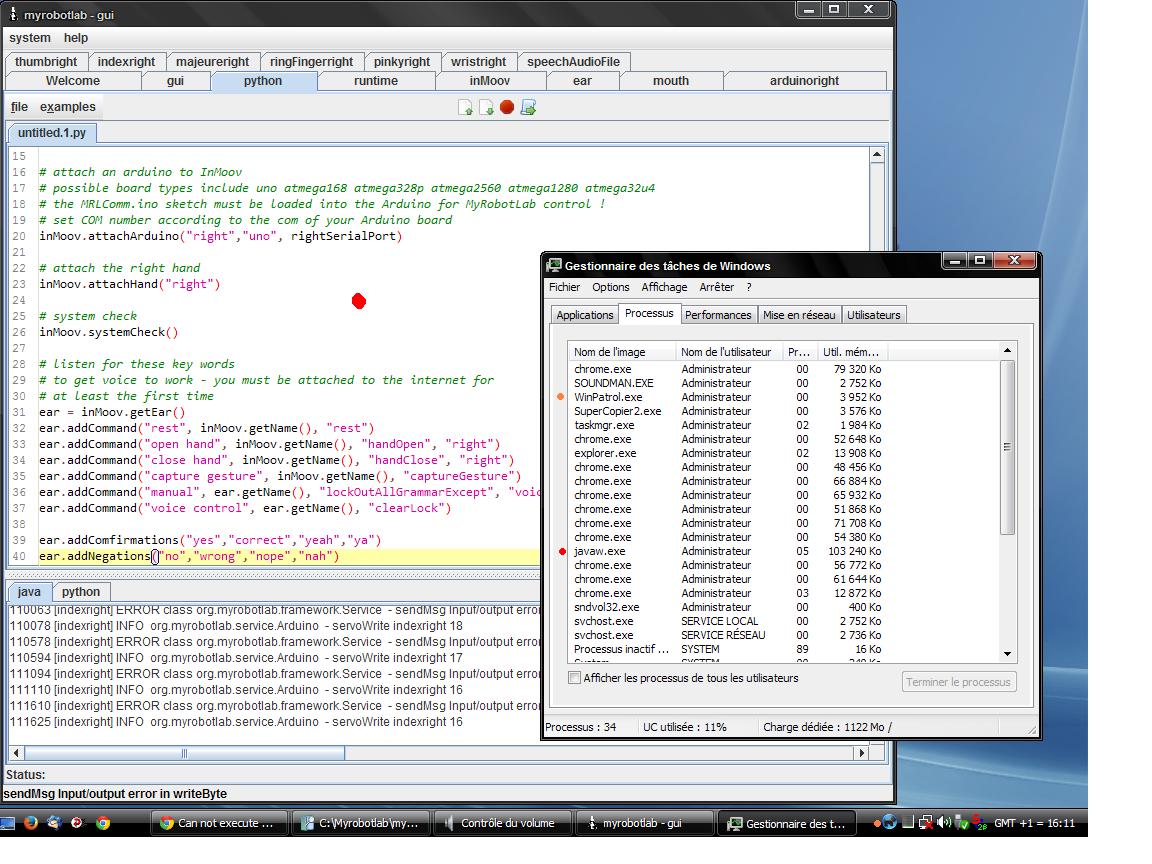
Task: Switch to the arduinoright tab
Action: (x=804, y=81)
